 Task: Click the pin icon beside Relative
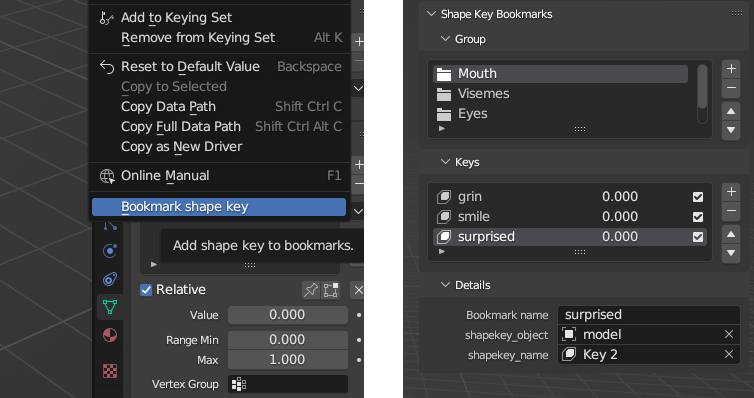pyautogui.click(x=311, y=290)
